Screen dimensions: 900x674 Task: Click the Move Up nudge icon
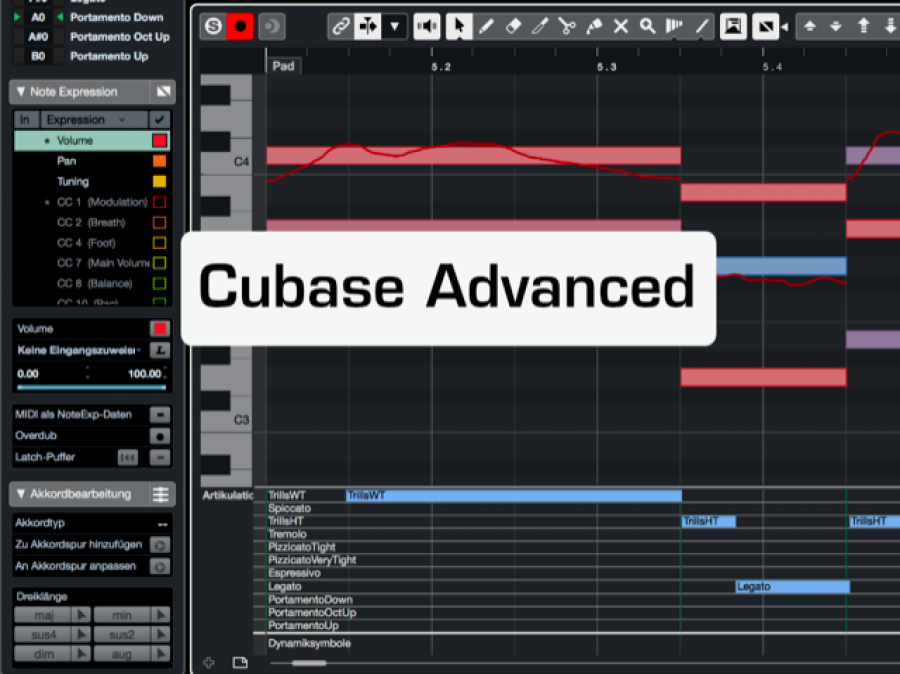[x=809, y=26]
